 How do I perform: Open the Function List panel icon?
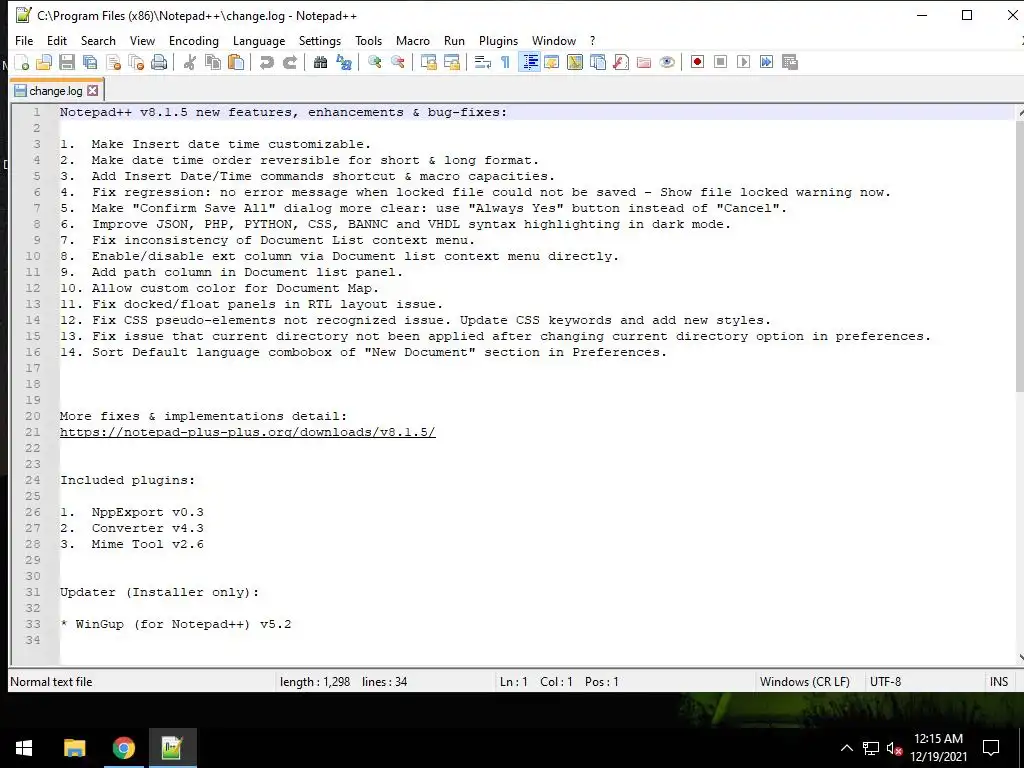click(x=620, y=62)
